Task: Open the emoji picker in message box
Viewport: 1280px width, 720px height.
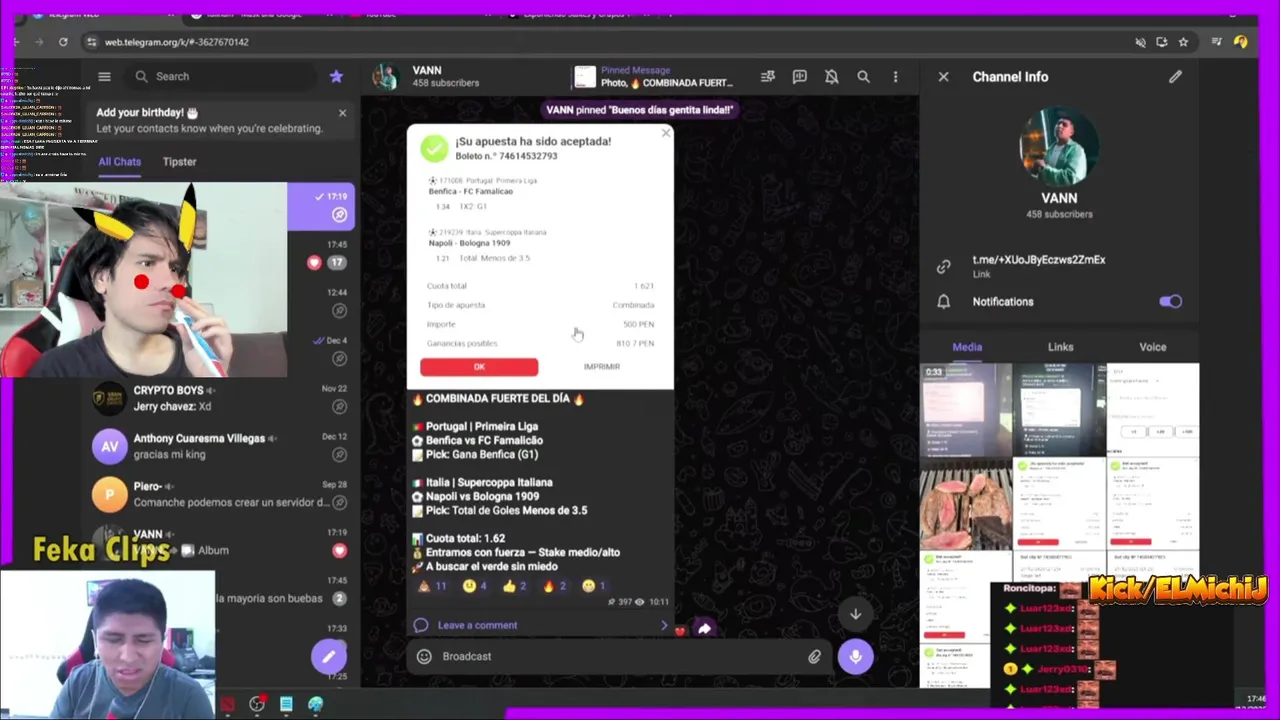Action: (424, 656)
